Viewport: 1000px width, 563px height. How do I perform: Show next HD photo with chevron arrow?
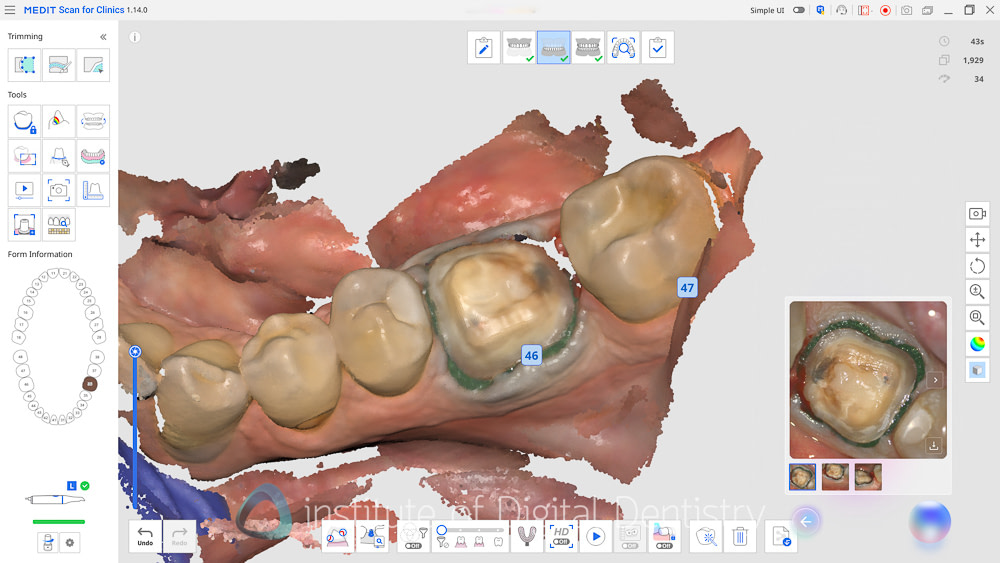[935, 380]
